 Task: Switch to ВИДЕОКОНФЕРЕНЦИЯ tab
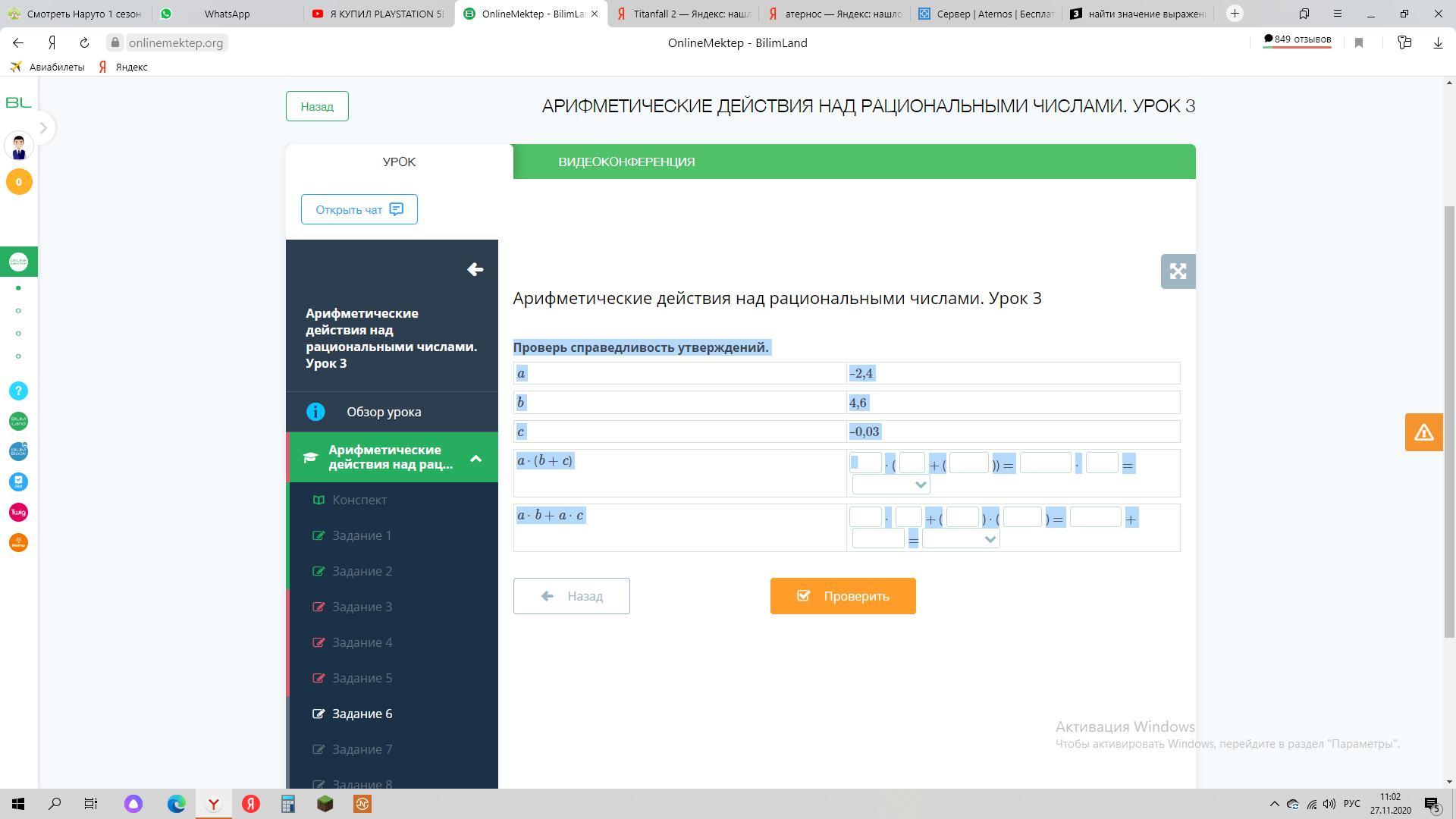coord(626,162)
